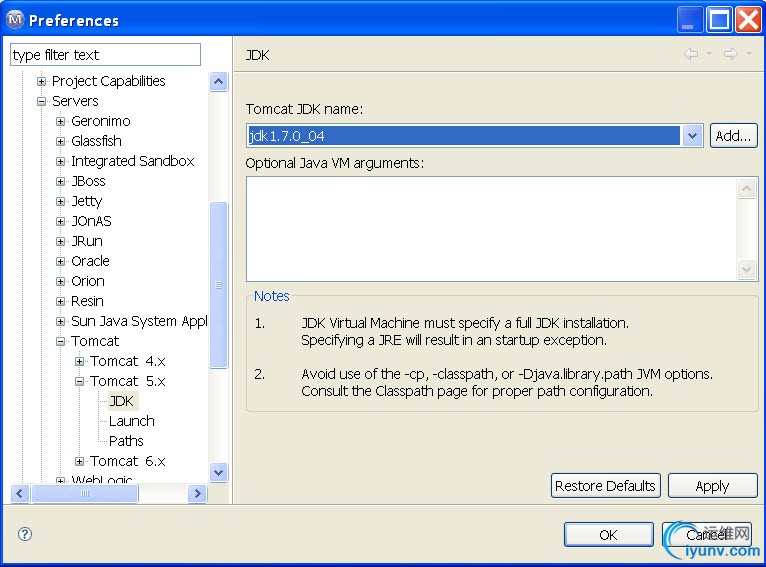Maximize the Preferences window

pos(719,20)
